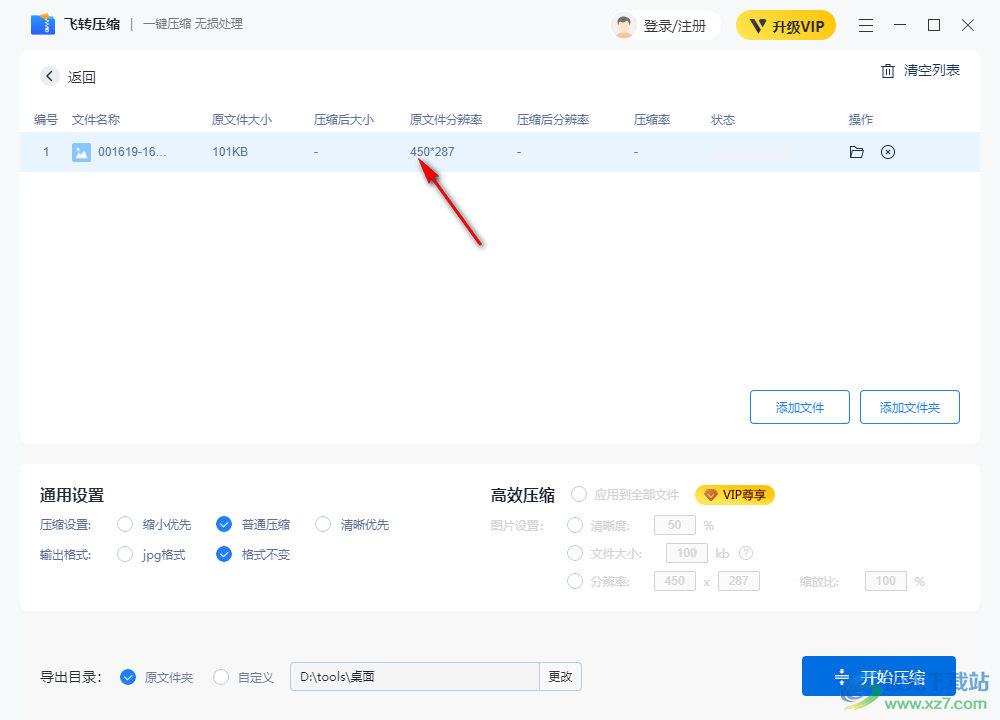
Task: Select the 文件大小 radio button
Action: click(575, 553)
